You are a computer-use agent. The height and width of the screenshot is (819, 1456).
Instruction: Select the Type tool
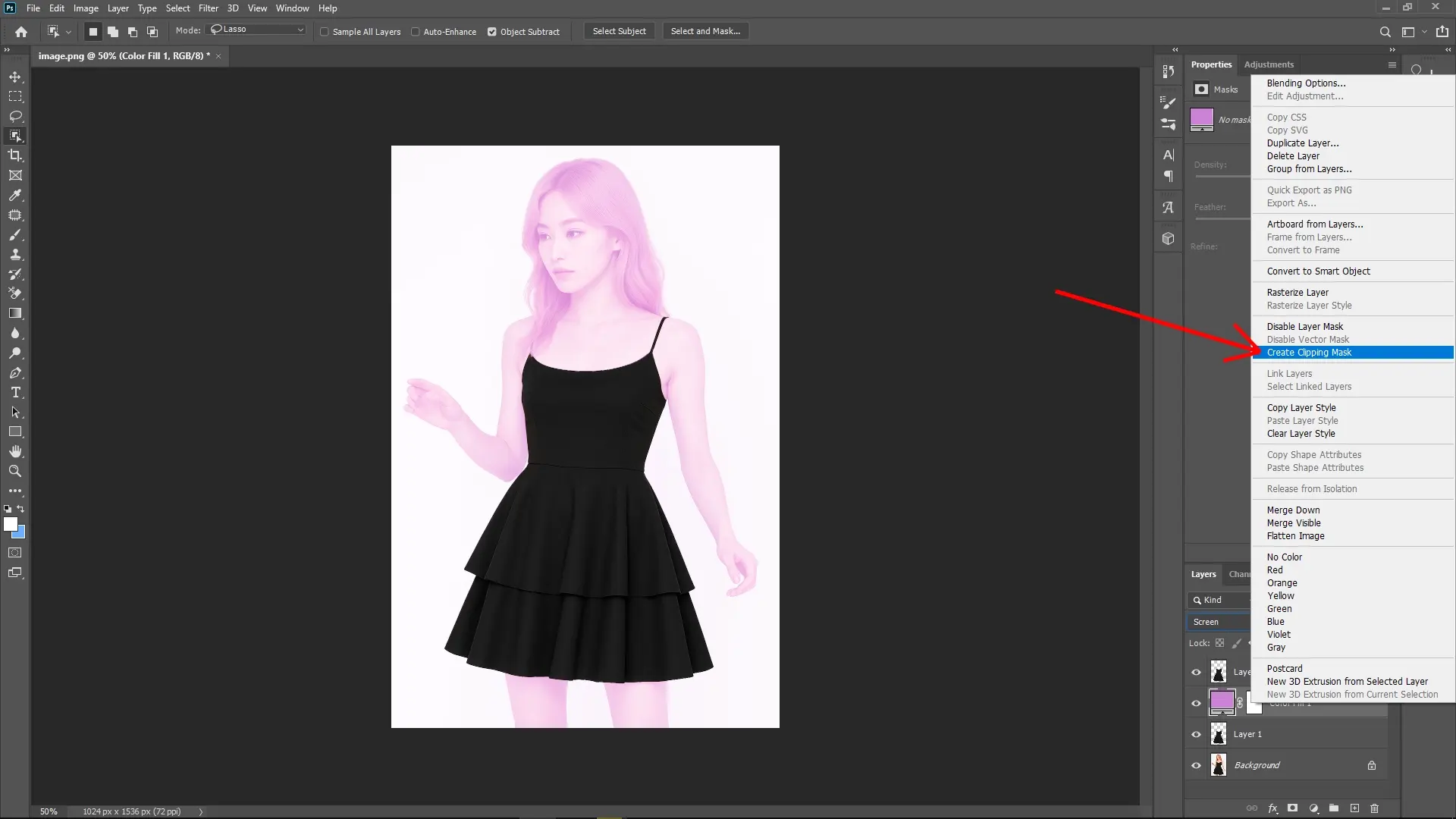coord(15,392)
